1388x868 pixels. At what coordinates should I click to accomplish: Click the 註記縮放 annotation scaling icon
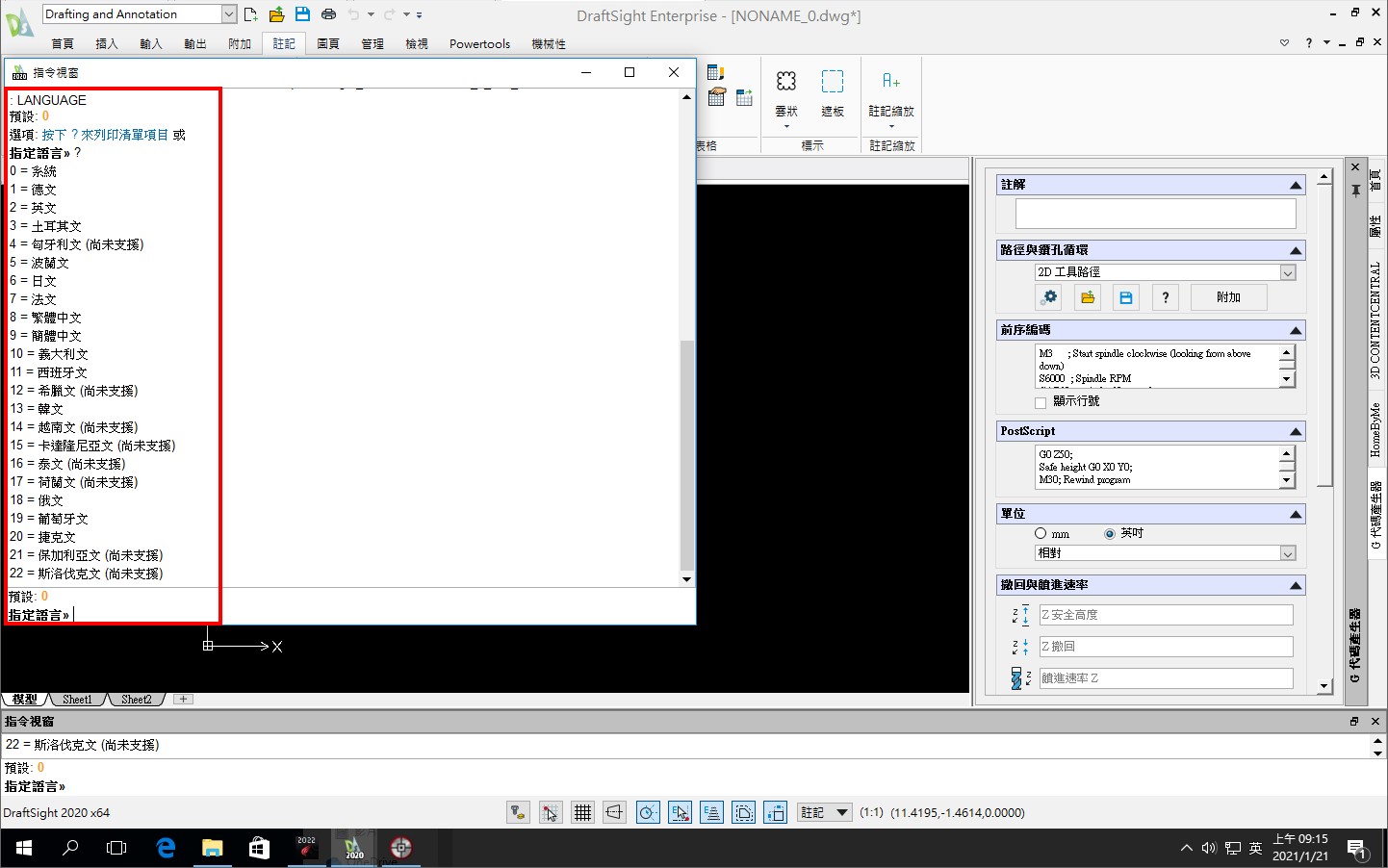click(x=891, y=81)
